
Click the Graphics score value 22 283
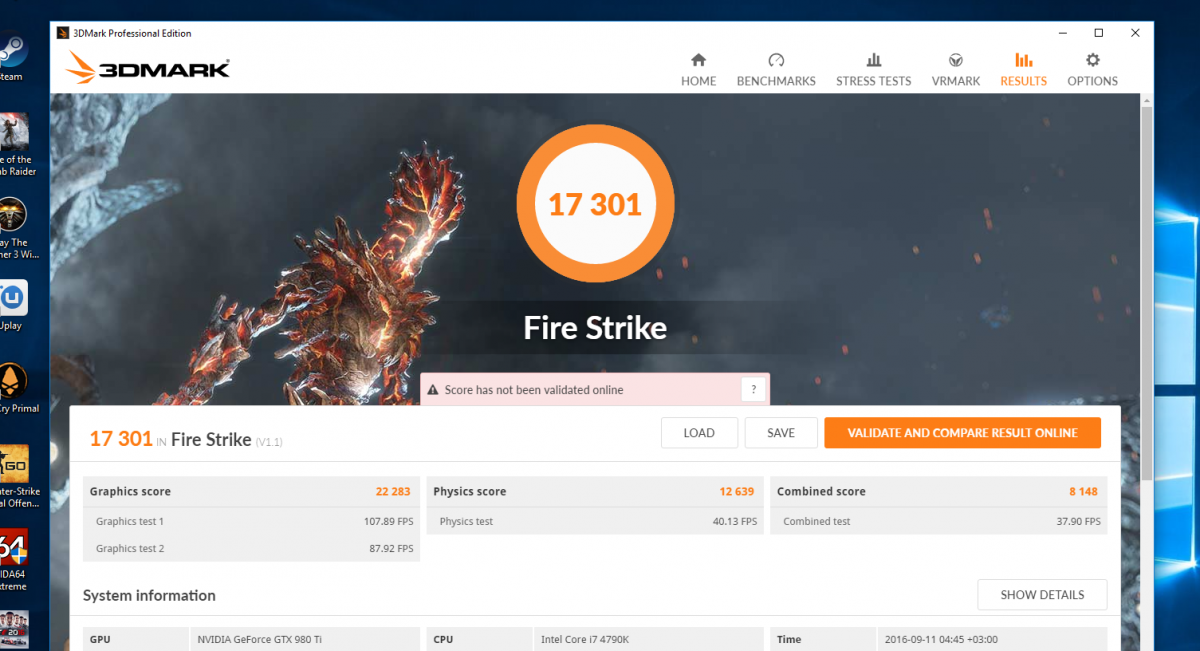point(394,491)
